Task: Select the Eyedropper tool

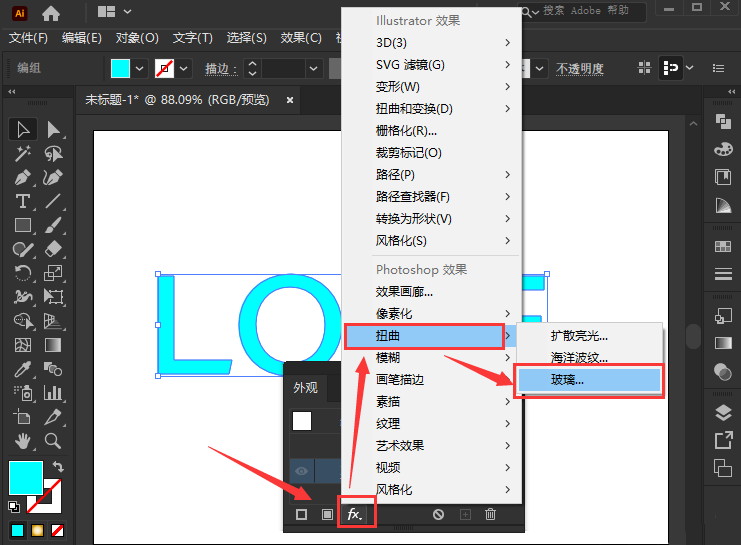Action: 23,369
